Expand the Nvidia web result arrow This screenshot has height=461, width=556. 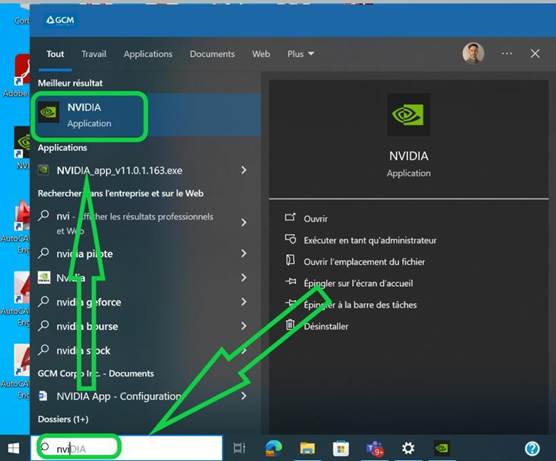[x=244, y=277]
